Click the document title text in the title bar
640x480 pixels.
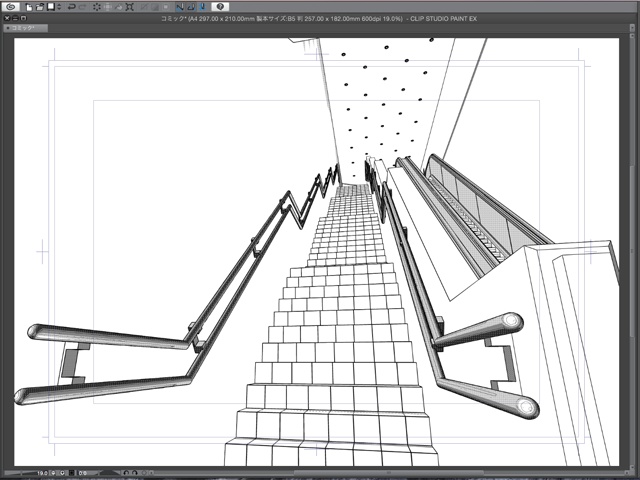click(319, 18)
